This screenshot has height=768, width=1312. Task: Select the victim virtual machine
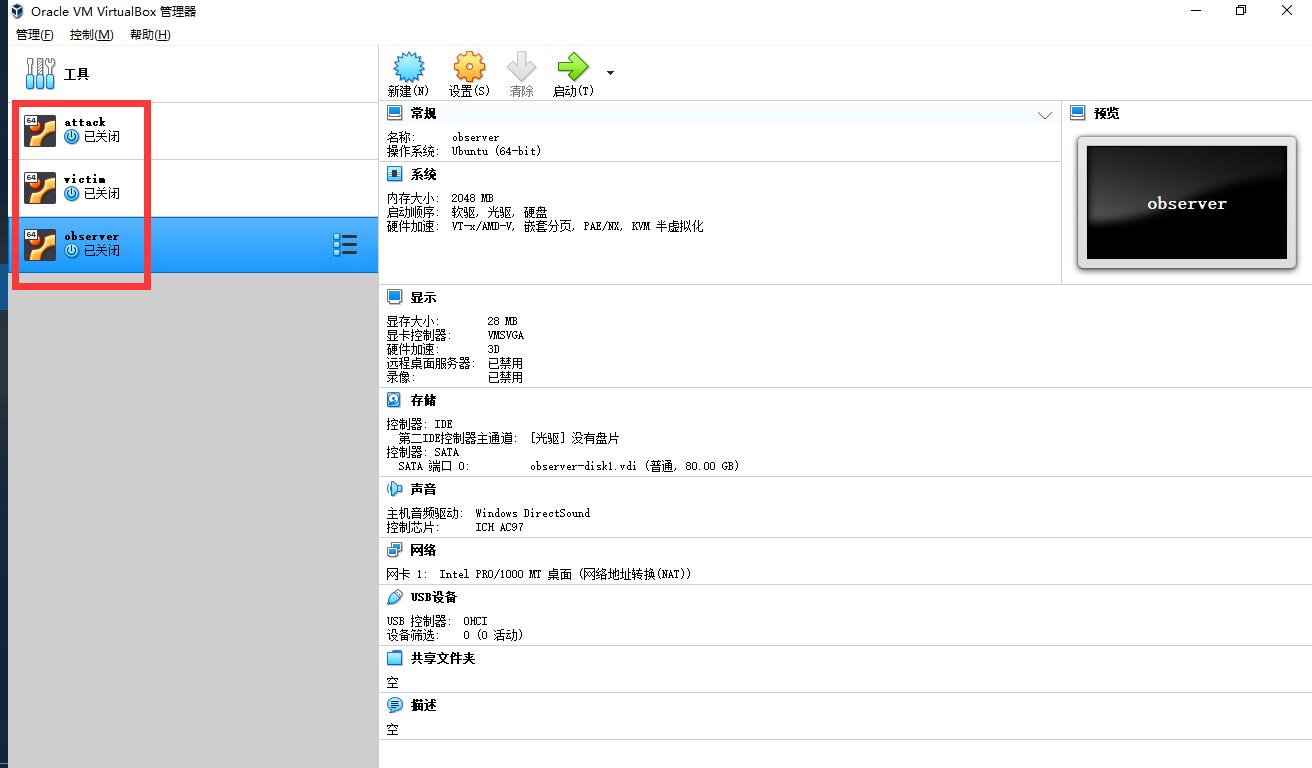point(194,188)
